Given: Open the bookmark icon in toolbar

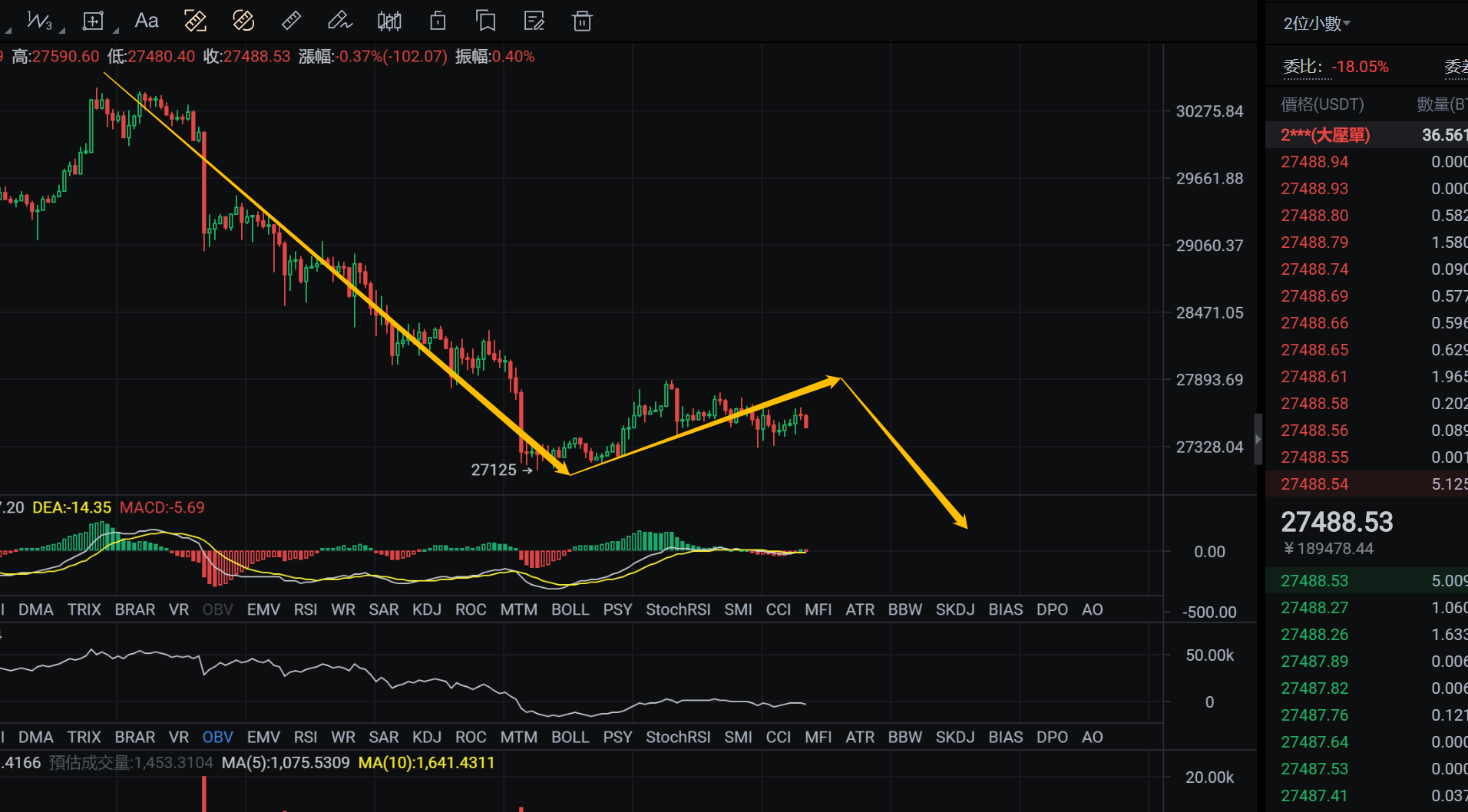Looking at the screenshot, I should point(485,21).
